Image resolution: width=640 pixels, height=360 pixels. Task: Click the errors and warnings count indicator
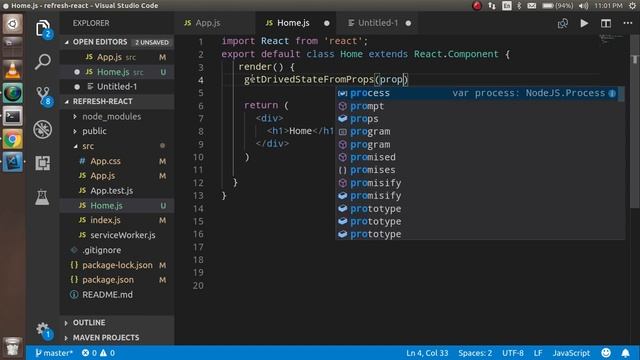click(98, 353)
